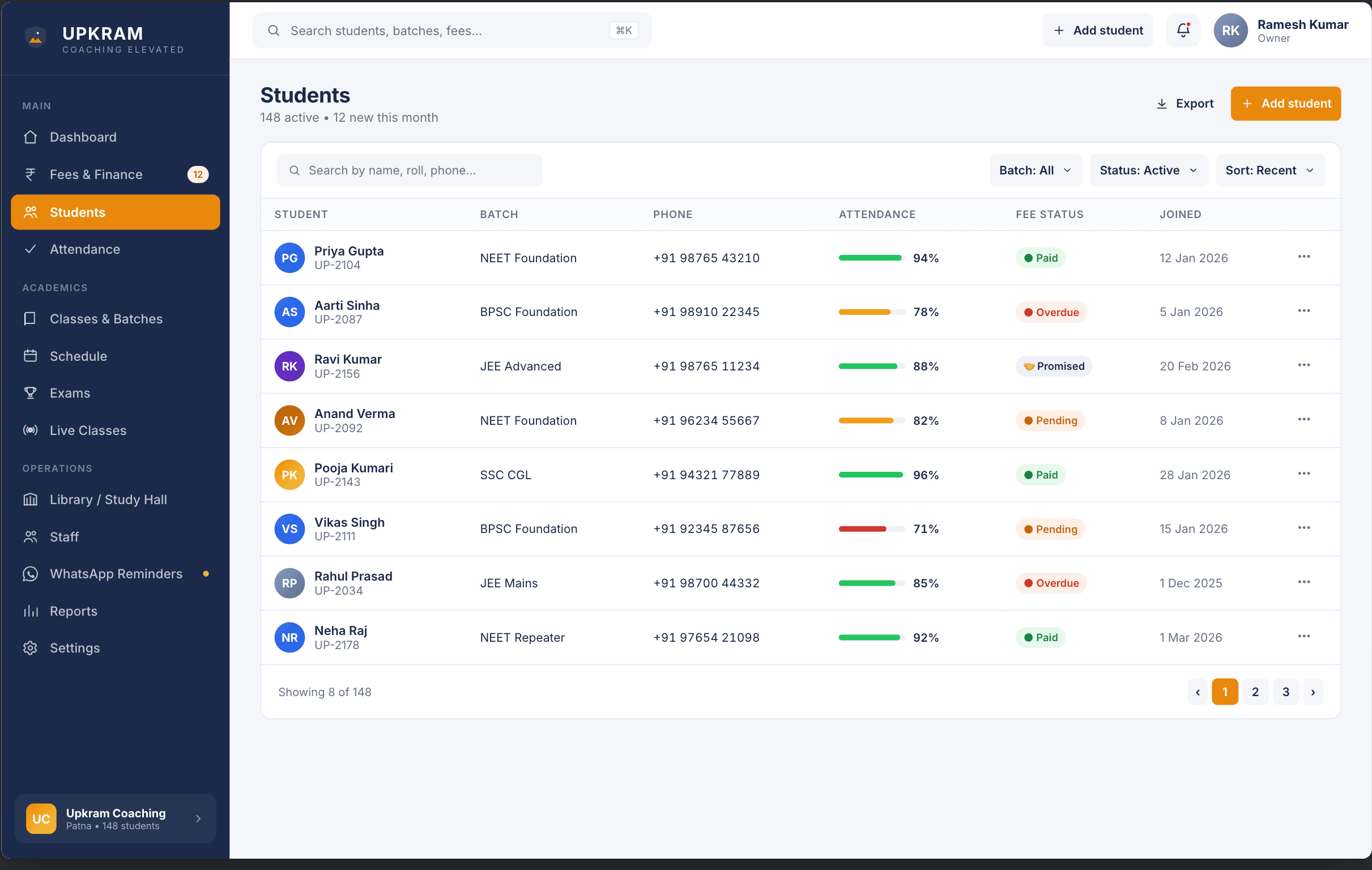Viewport: 1372px width, 870px height.
Task: Click the Exams trophy icon
Action: [30, 393]
